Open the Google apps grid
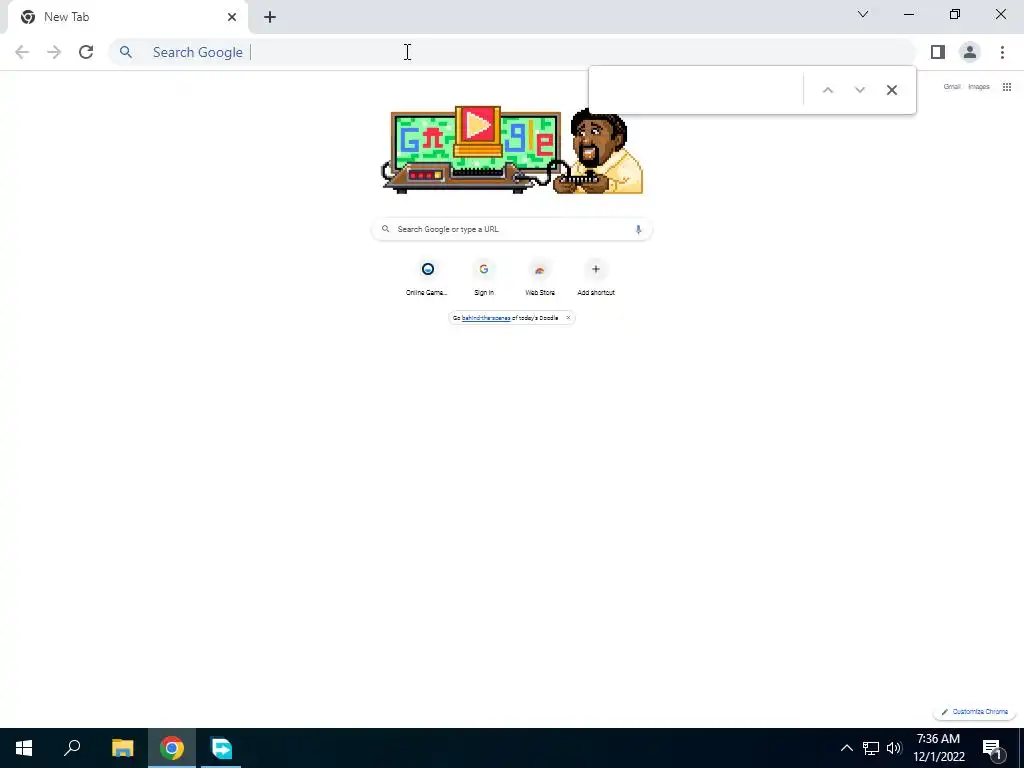Screen dimensions: 1024x768 tap(1007, 87)
